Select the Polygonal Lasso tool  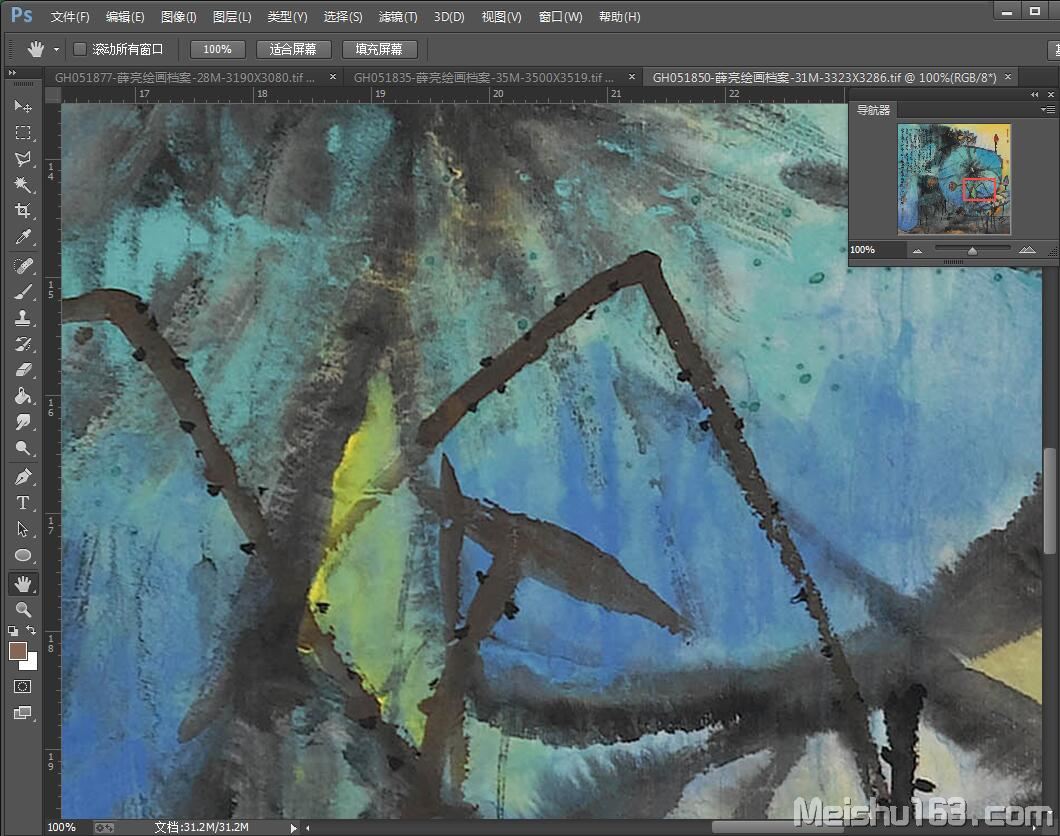tap(23, 159)
